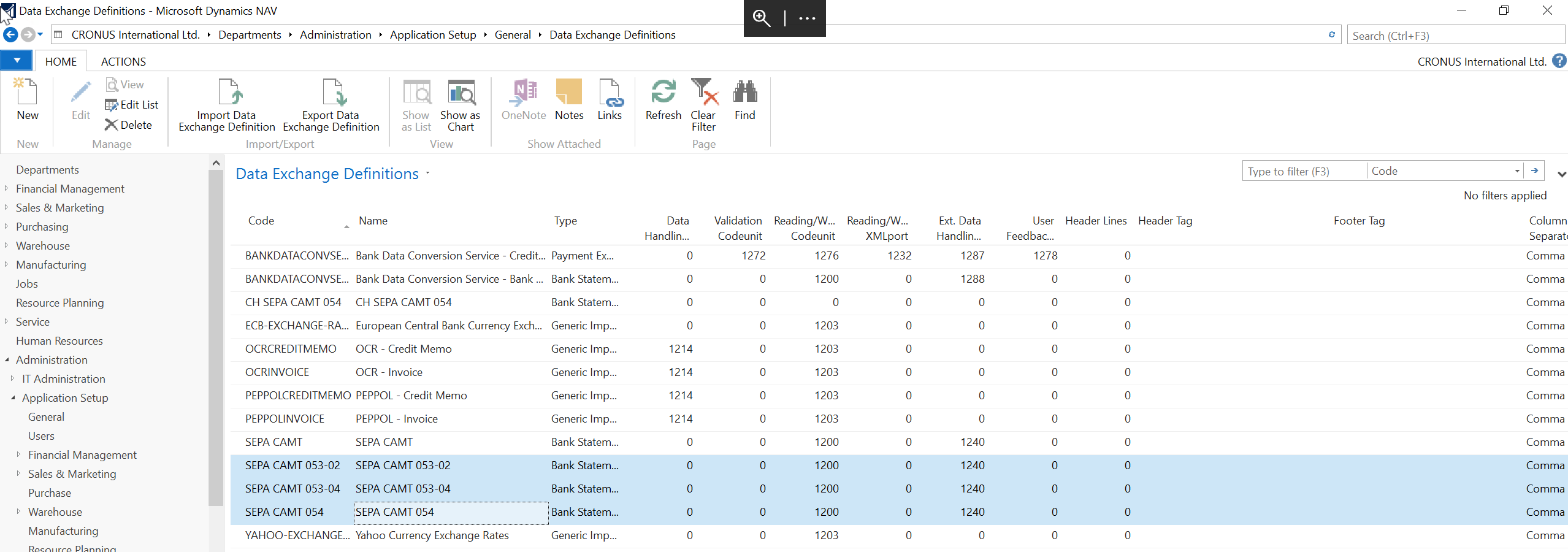Select the OCRCREDITMEMO code cell
This screenshot has height=552, width=1568.
point(291,349)
